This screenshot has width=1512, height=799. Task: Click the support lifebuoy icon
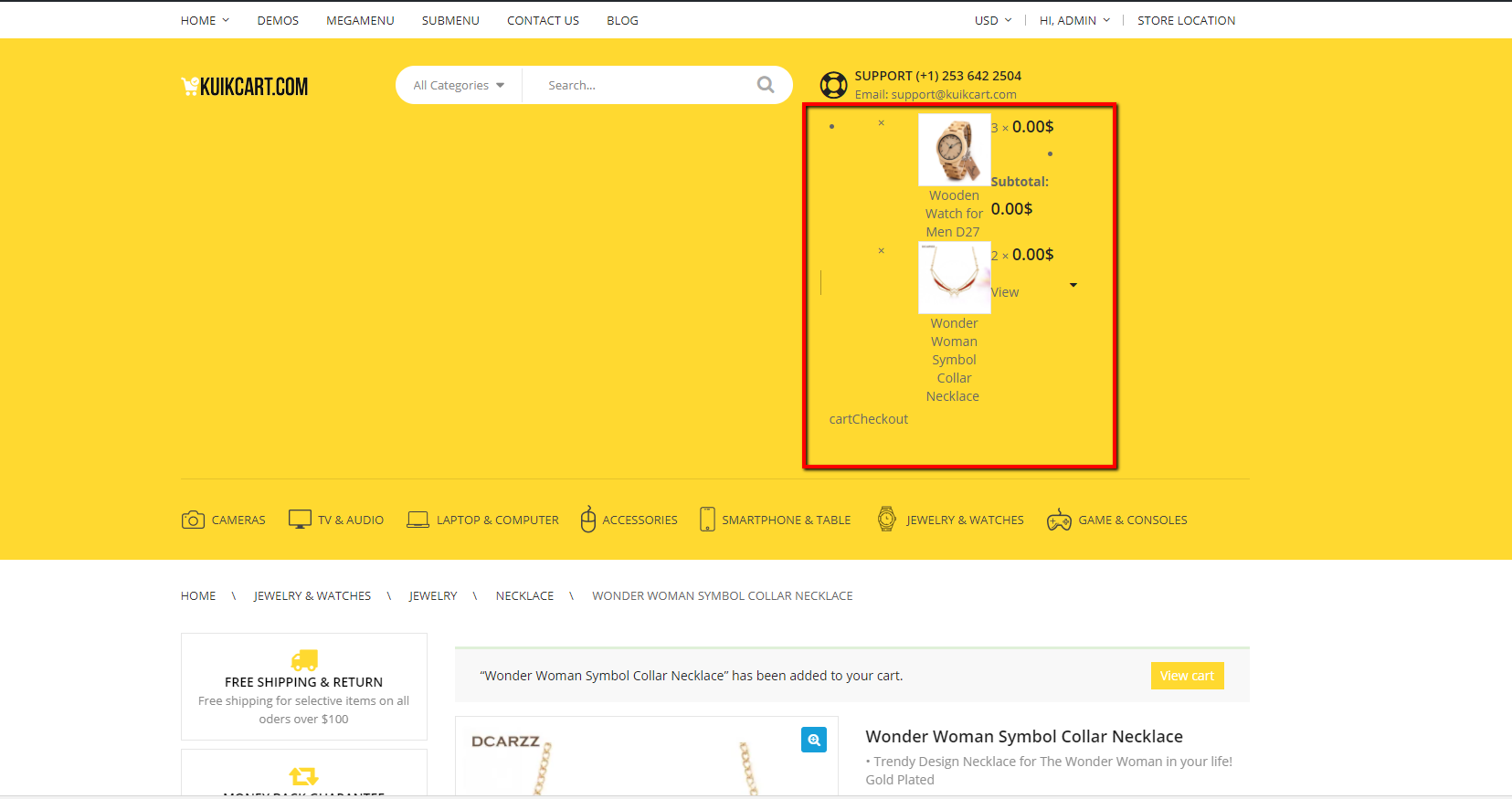tap(833, 85)
